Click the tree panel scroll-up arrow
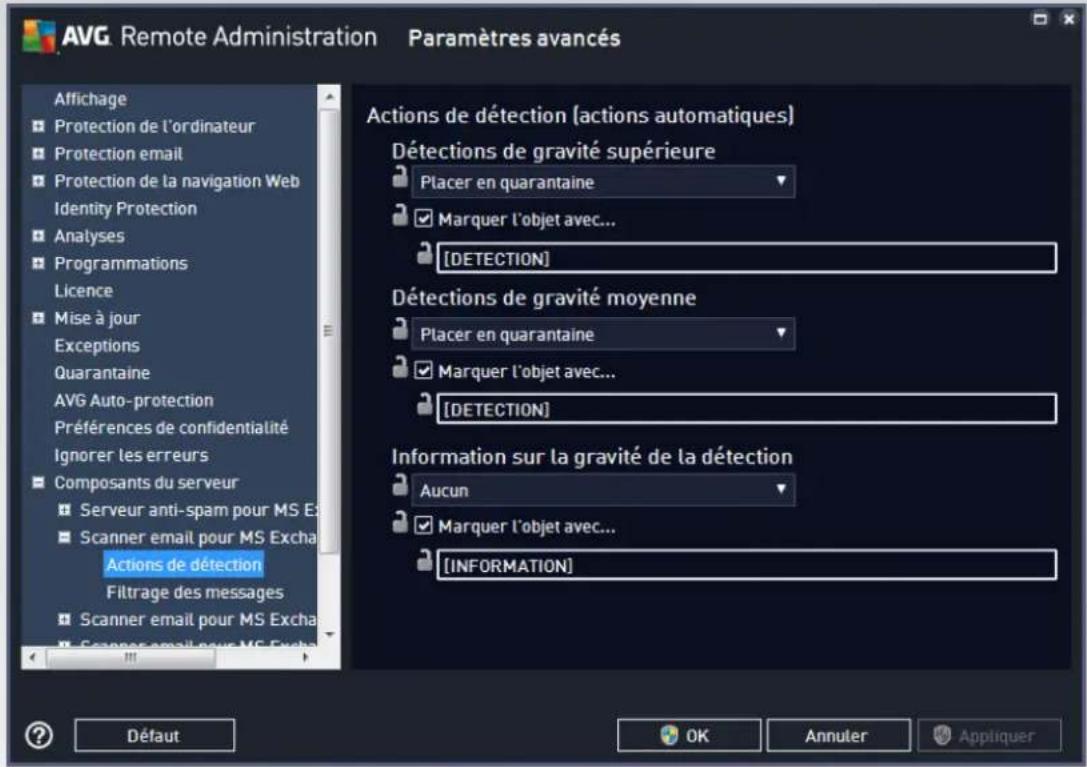This screenshot has height=767, width=1087. click(x=329, y=96)
